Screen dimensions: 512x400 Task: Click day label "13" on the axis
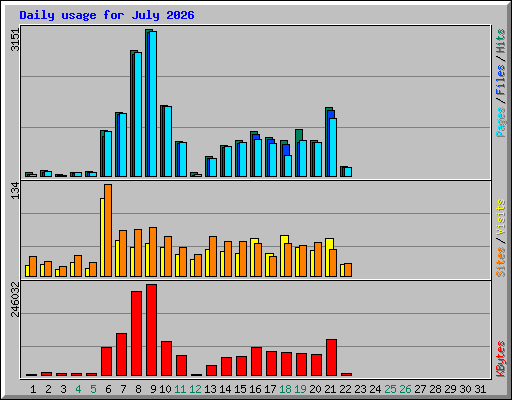[210, 389]
